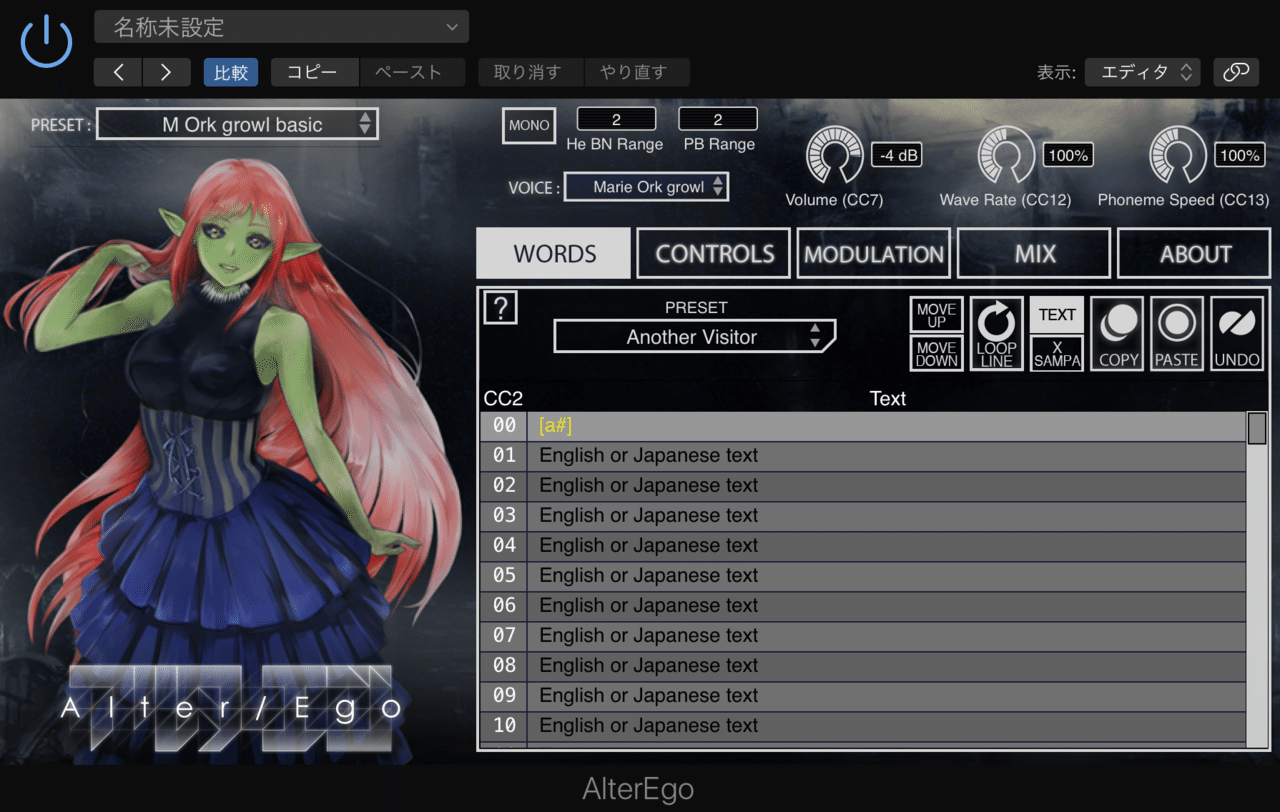Click the UNDO icon next to PASTE
The image size is (1280, 812).
coord(1236,333)
